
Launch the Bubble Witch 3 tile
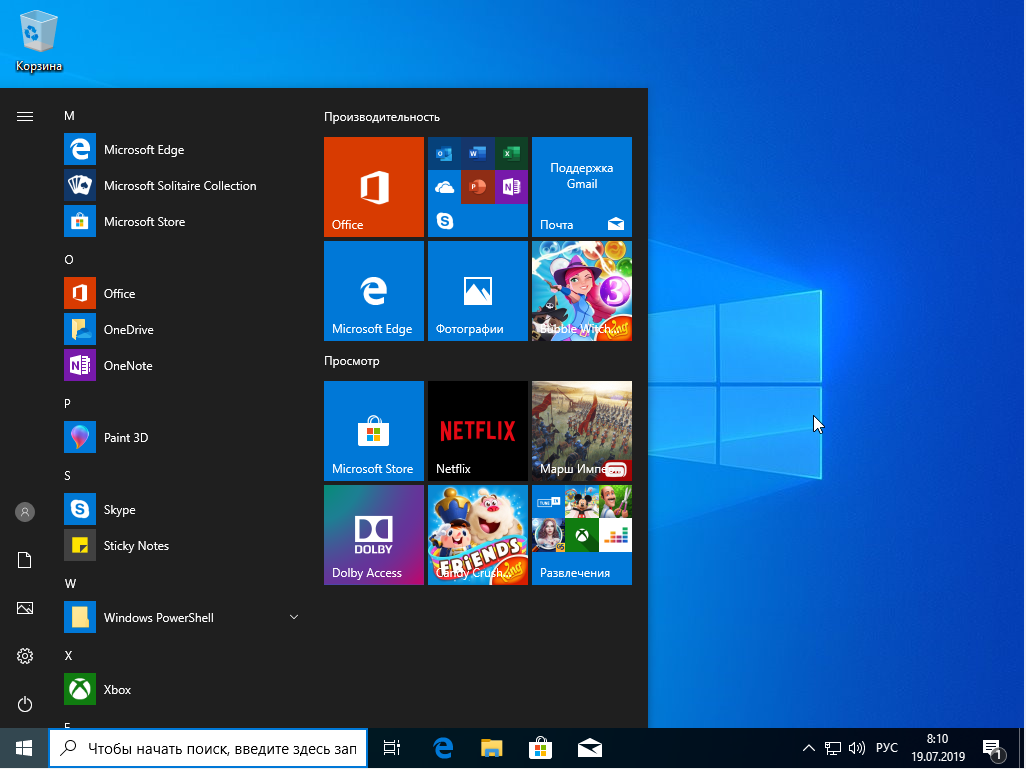[x=582, y=291]
